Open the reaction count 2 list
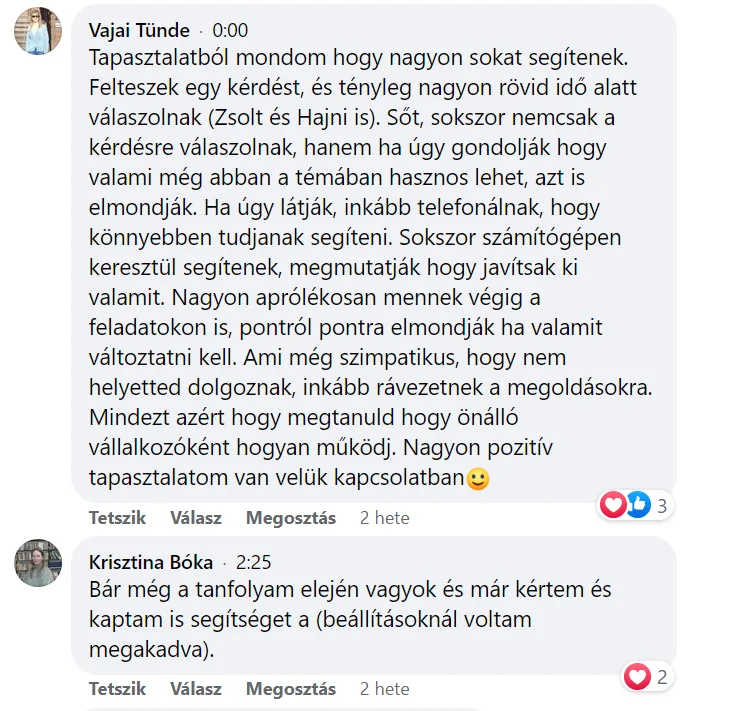This screenshot has height=711, width=739. (662, 677)
